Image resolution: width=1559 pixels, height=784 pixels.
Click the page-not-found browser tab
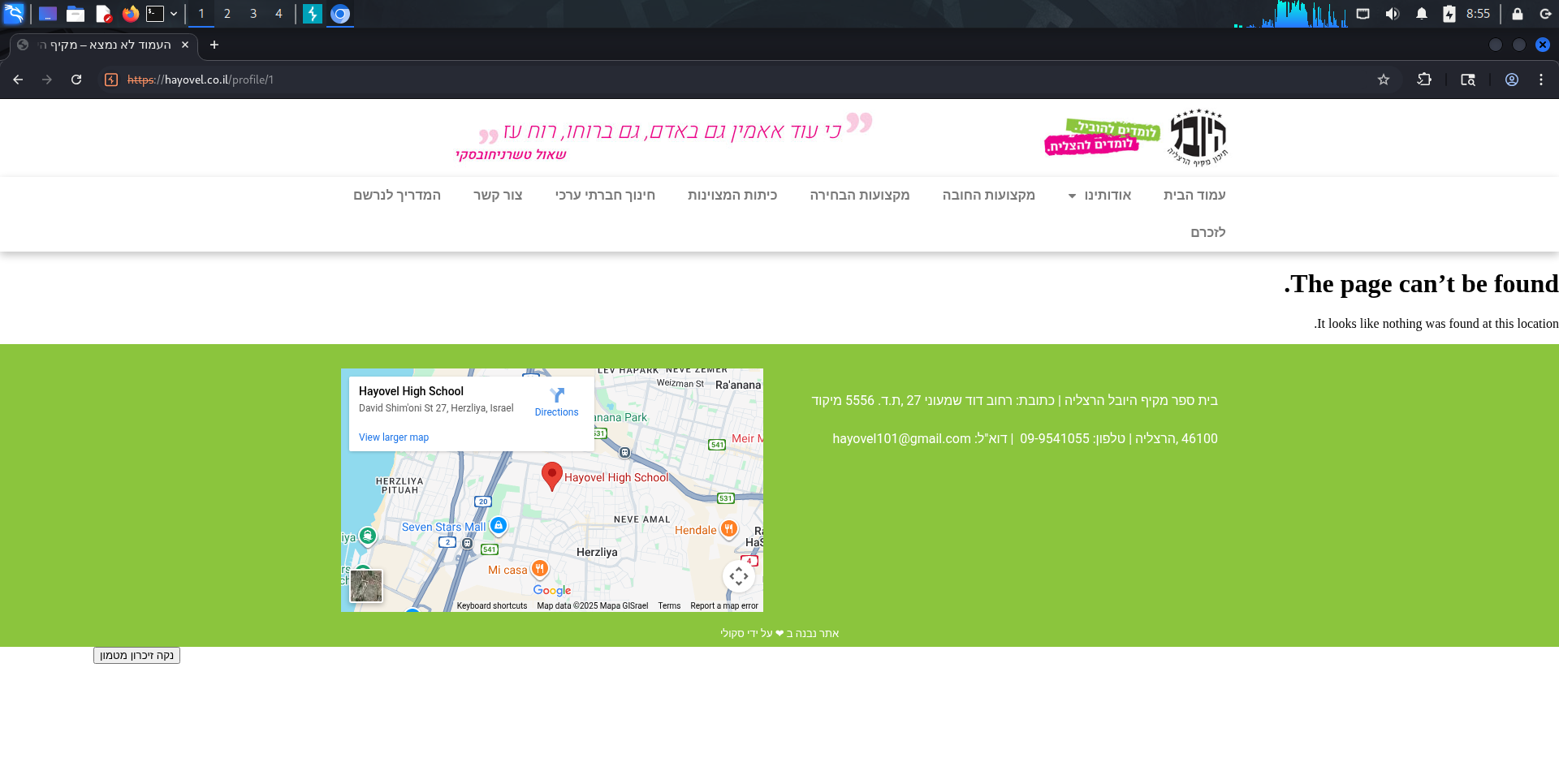click(104, 45)
